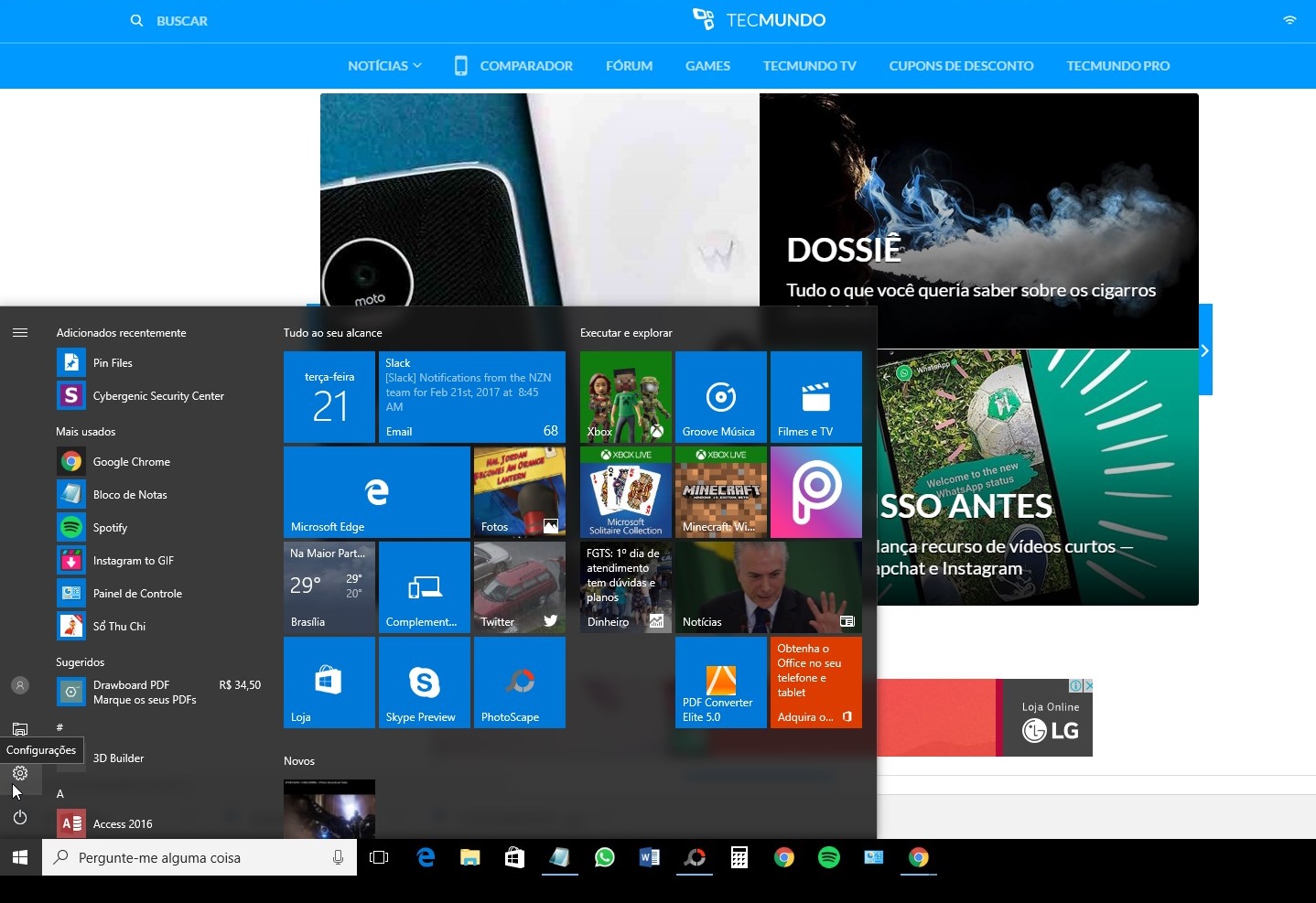
Task: Open the Filmes e TV tile
Action: pyautogui.click(x=816, y=397)
